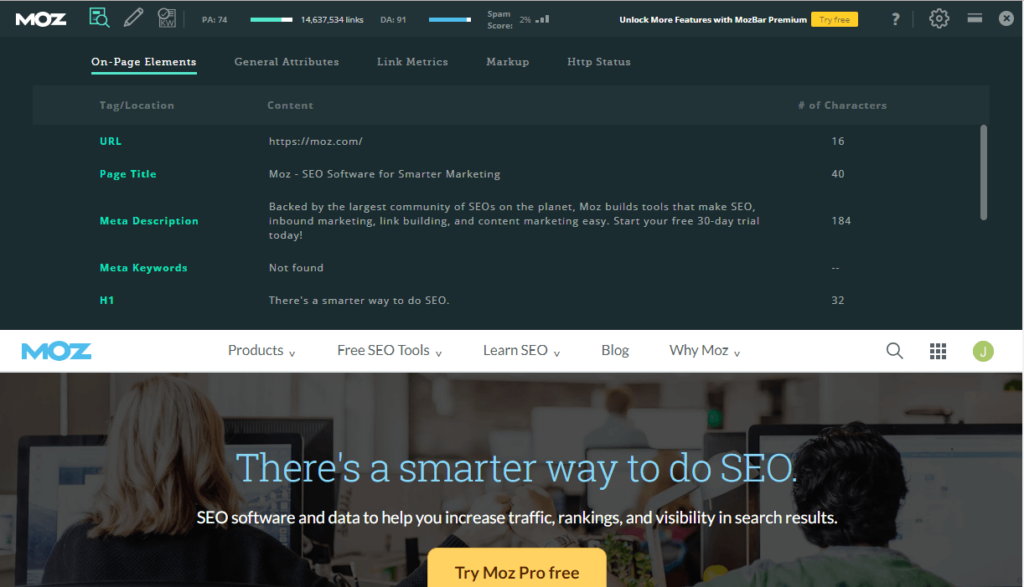Open the Moz apps grid launcher
This screenshot has height=587, width=1024.
(x=938, y=350)
